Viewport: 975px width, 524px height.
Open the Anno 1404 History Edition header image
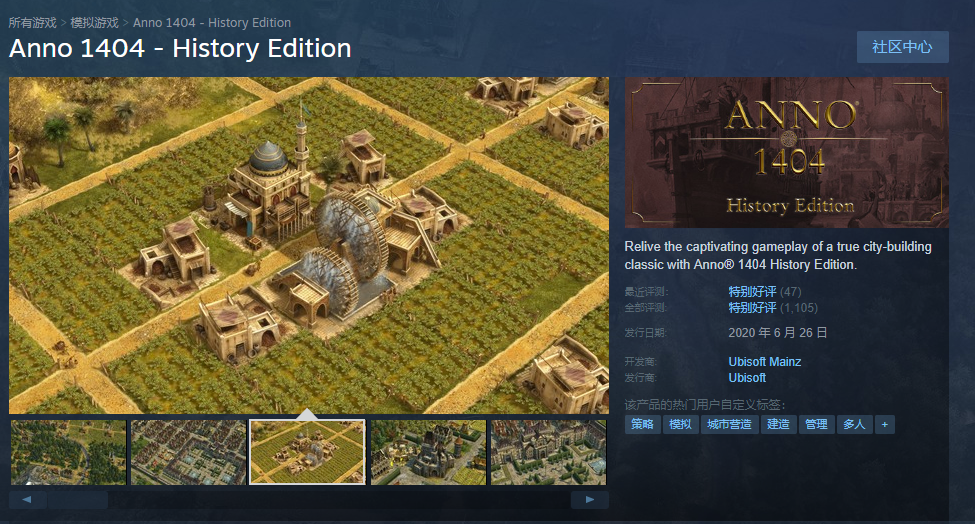[x=787, y=152]
